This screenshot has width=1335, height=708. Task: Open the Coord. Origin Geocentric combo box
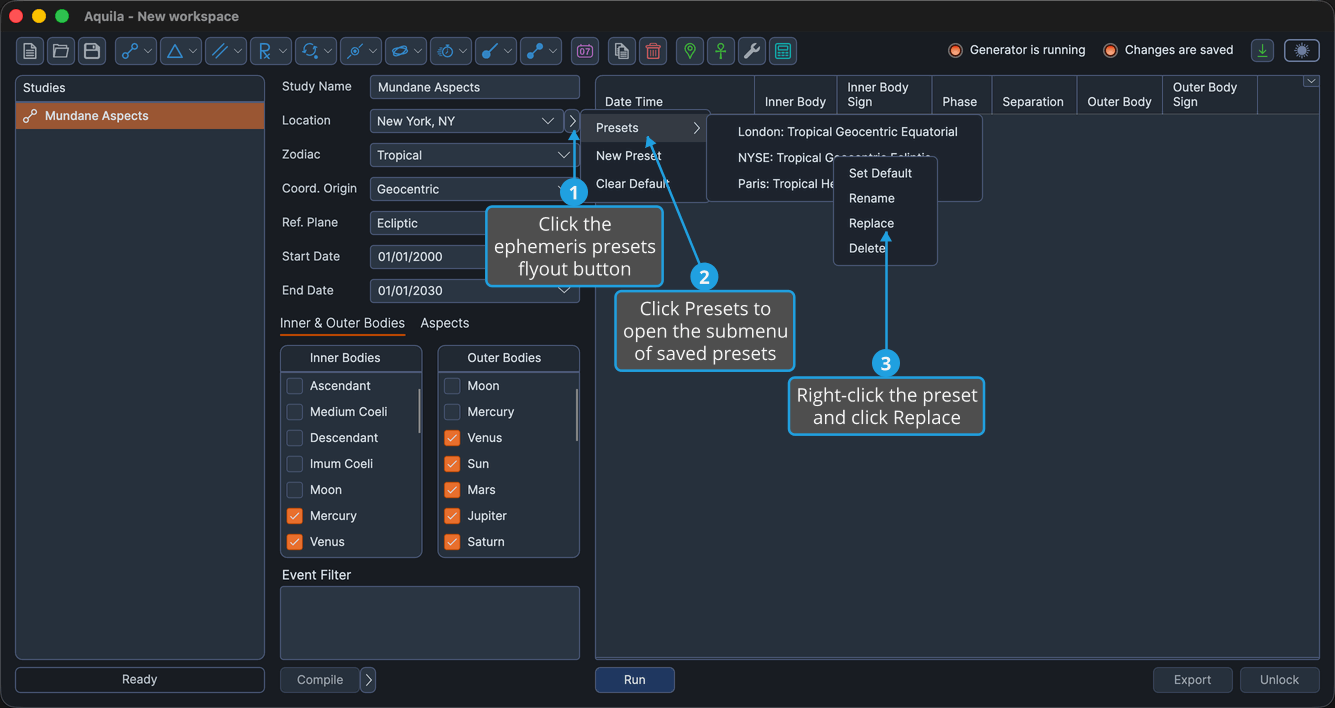click(474, 189)
